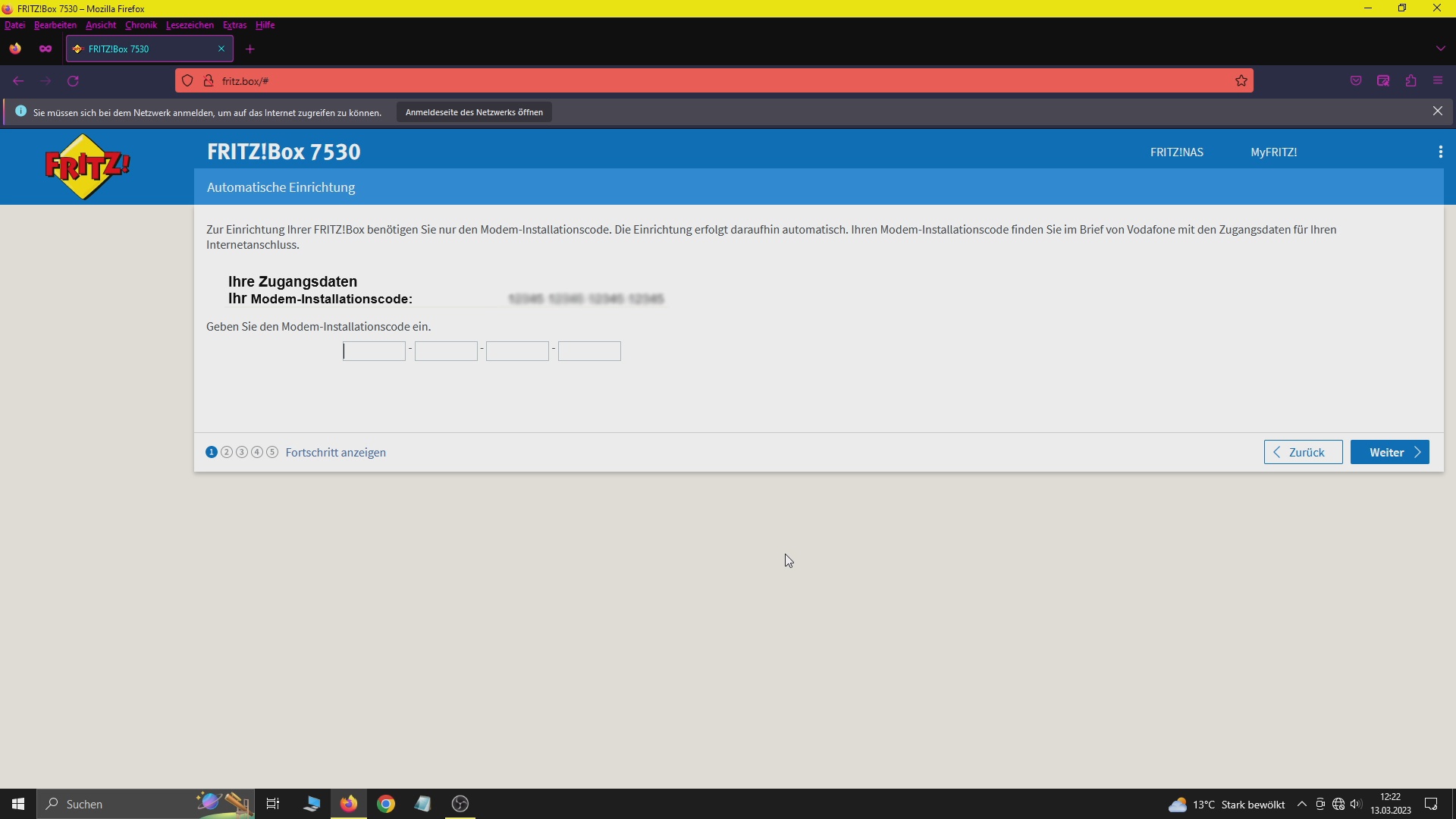Reload the fritz.box page
The image size is (1456, 819).
(74, 81)
